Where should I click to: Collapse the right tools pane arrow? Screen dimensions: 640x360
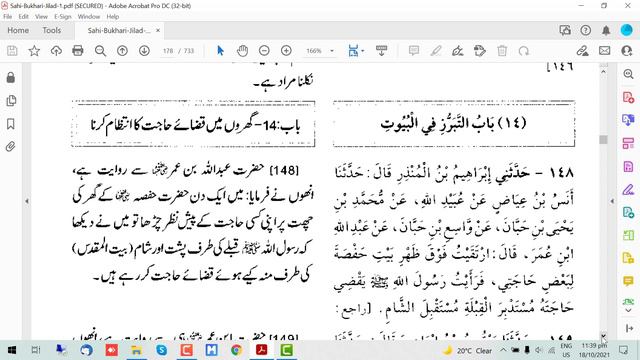[x=612, y=201]
